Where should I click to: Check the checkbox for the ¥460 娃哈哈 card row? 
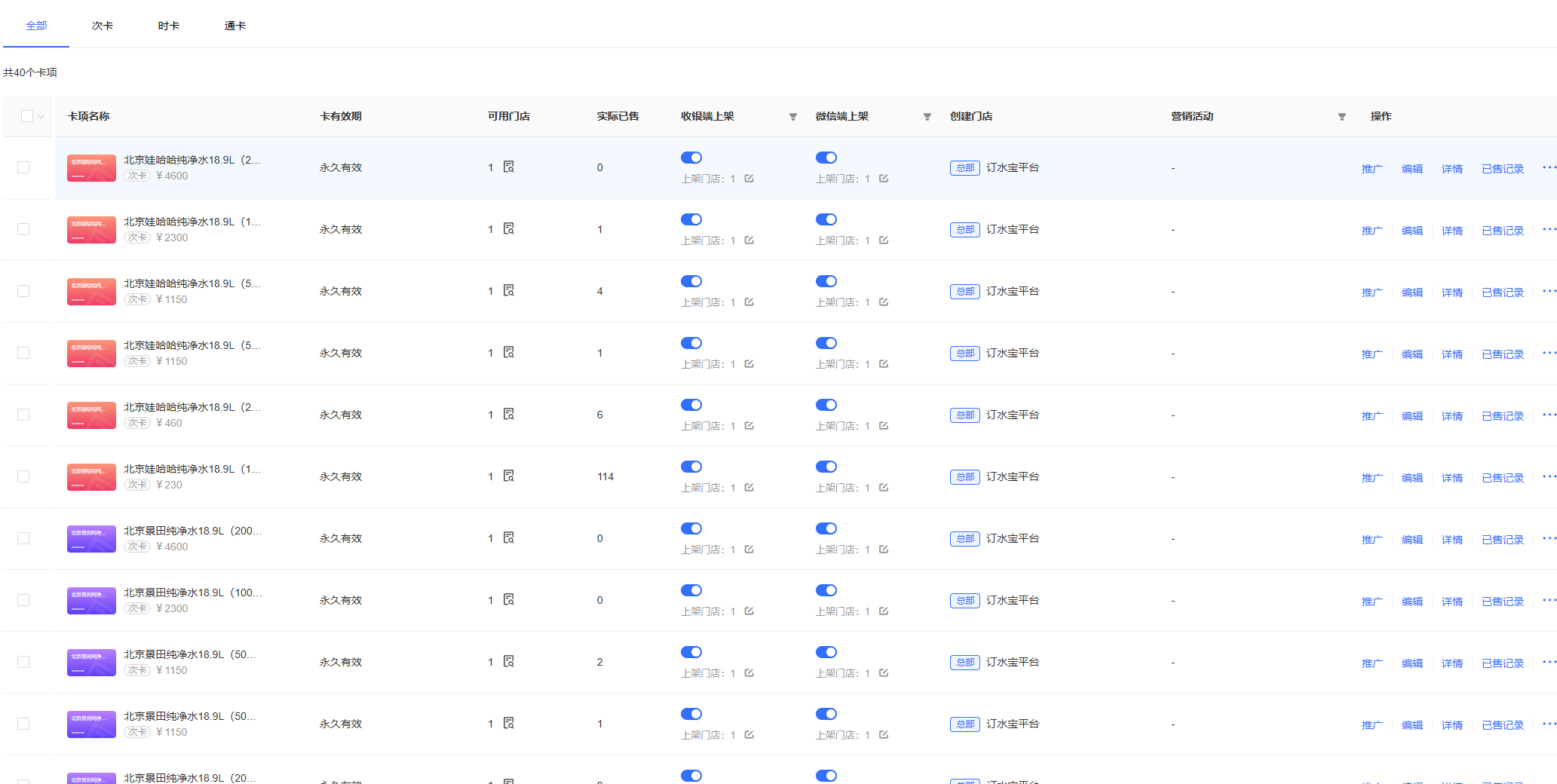23,415
